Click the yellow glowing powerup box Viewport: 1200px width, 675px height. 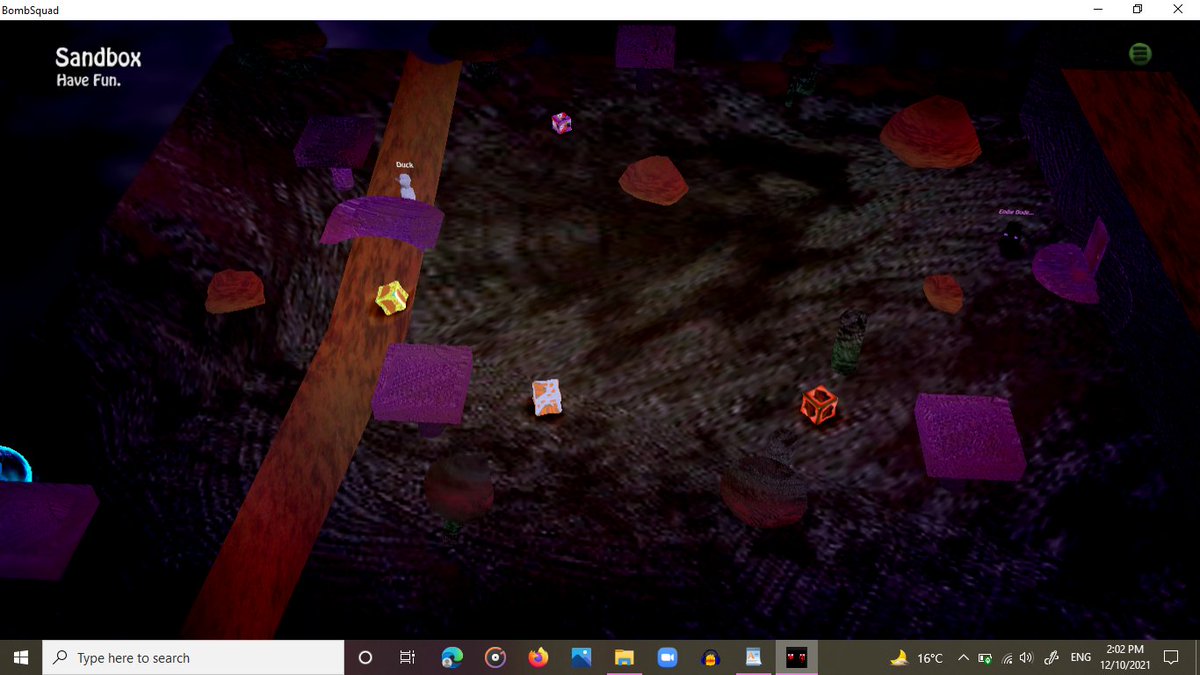click(391, 298)
